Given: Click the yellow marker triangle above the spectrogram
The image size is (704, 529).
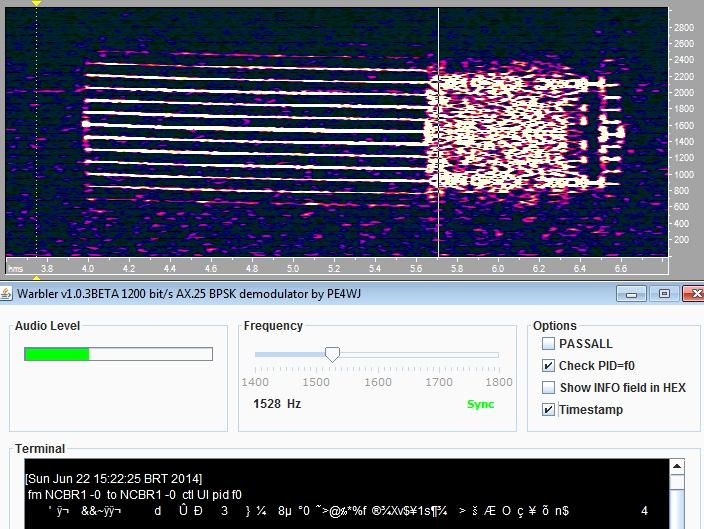Looking at the screenshot, I should tap(37, 4).
